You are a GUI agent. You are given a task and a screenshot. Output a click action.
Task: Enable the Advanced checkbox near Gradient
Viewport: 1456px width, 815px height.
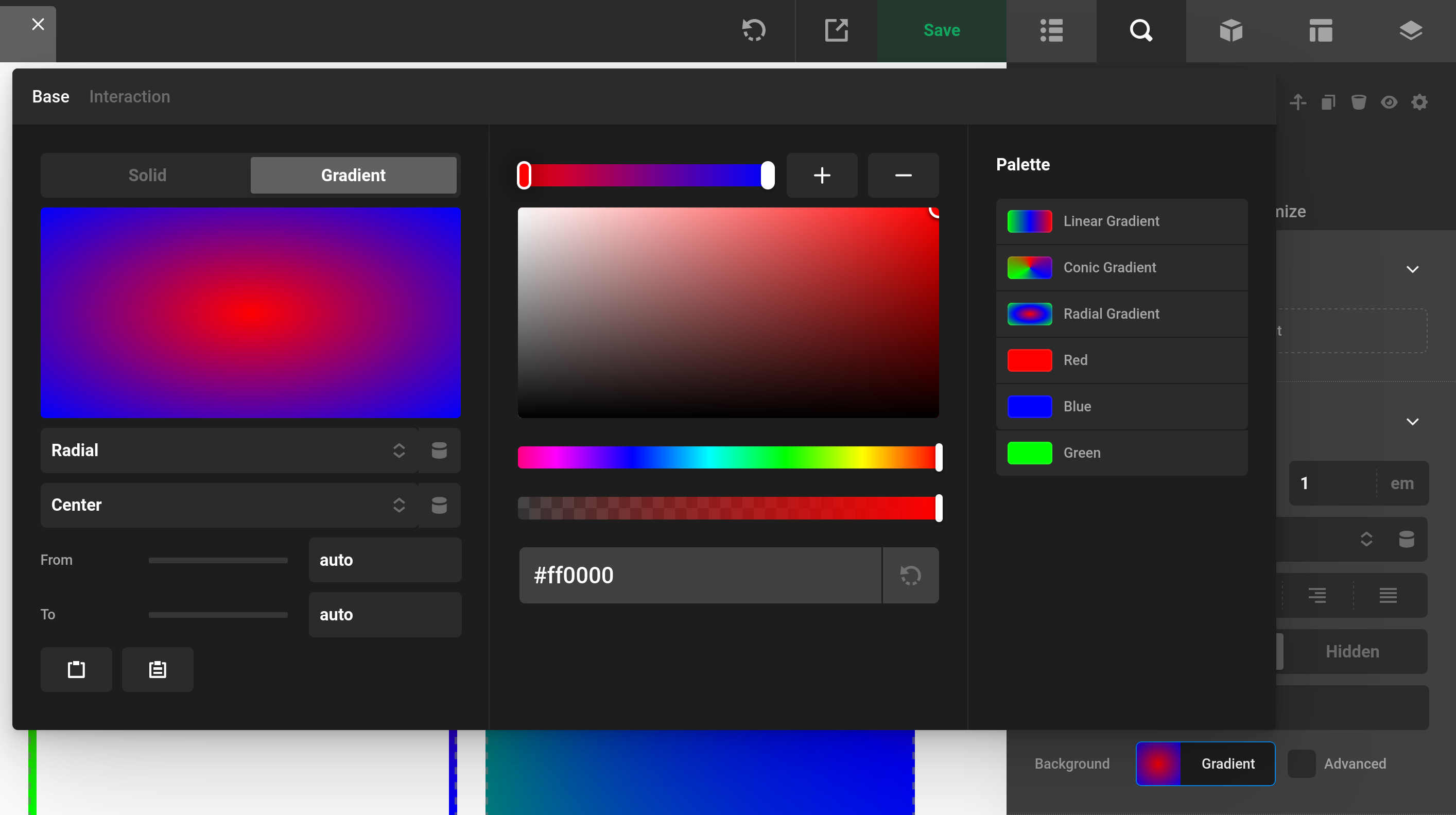(x=1302, y=764)
